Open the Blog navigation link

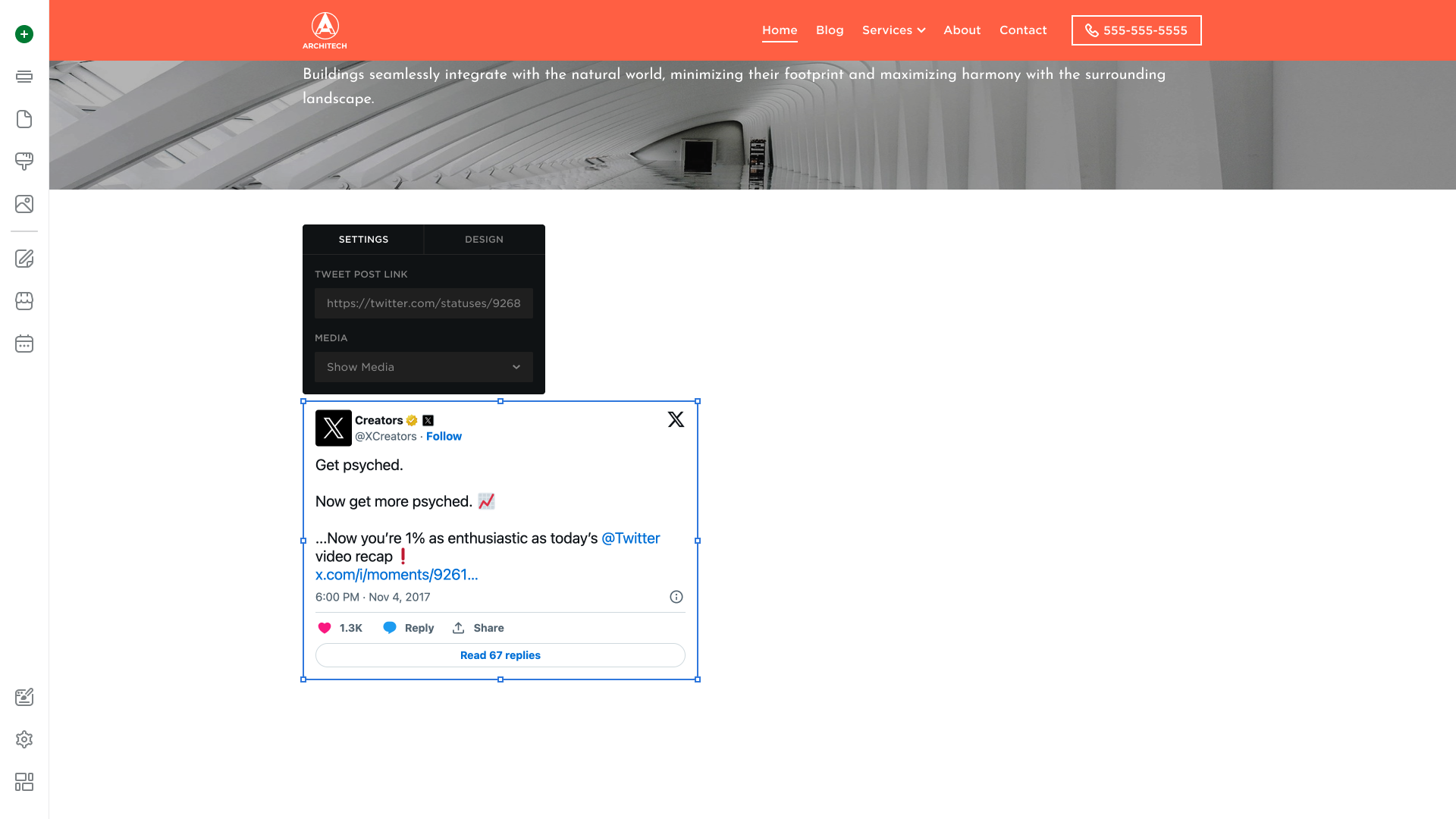click(830, 30)
